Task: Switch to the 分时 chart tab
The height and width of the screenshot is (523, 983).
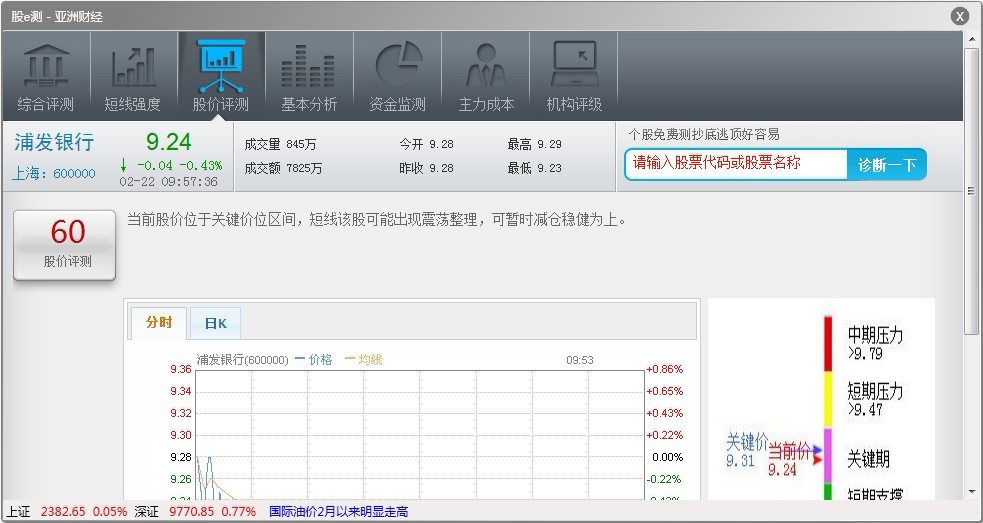Action: coord(159,323)
